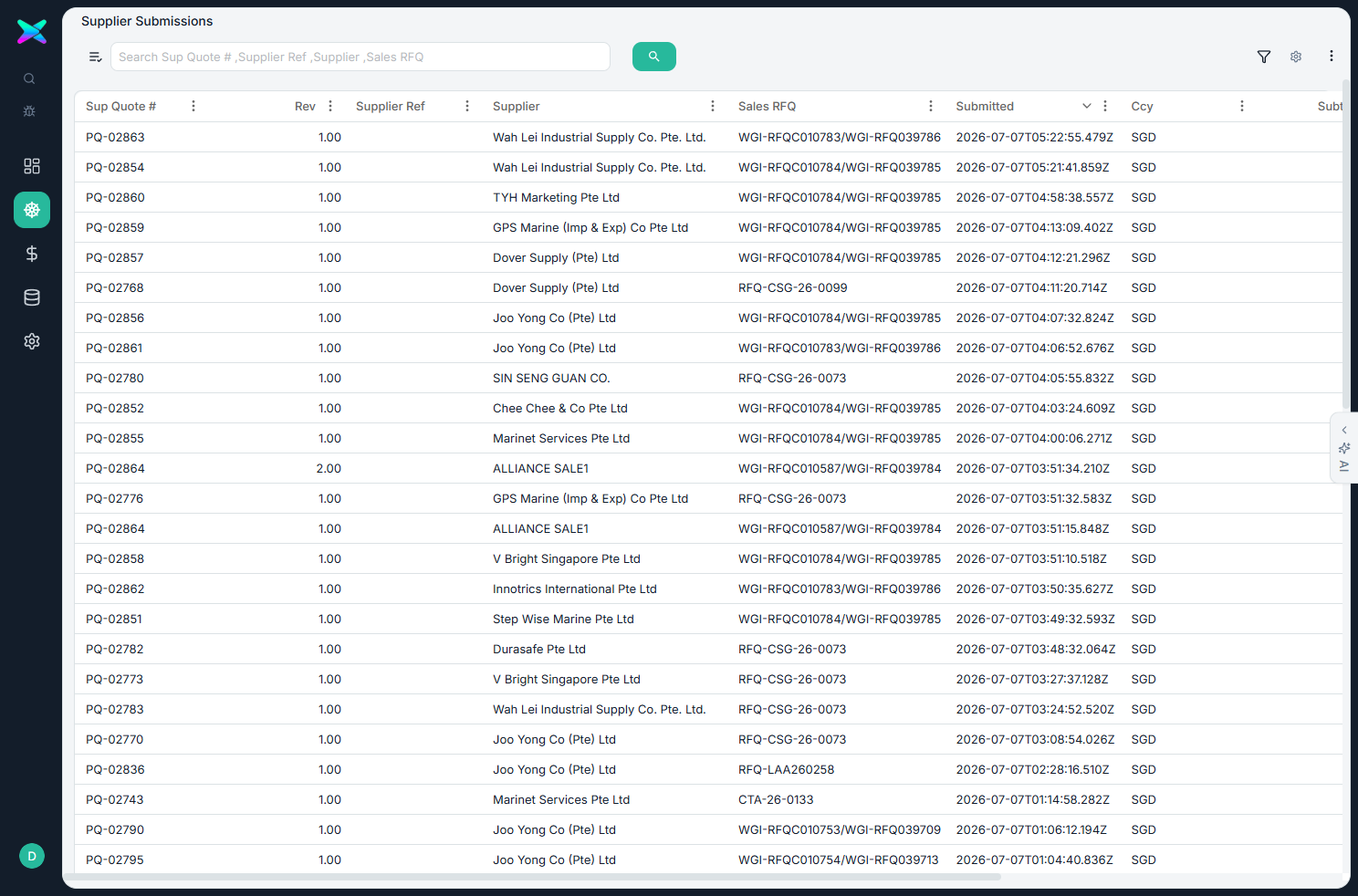Screen dimensions: 1358x896
Task: Sort by the Ccy column header
Action: [1142, 106]
